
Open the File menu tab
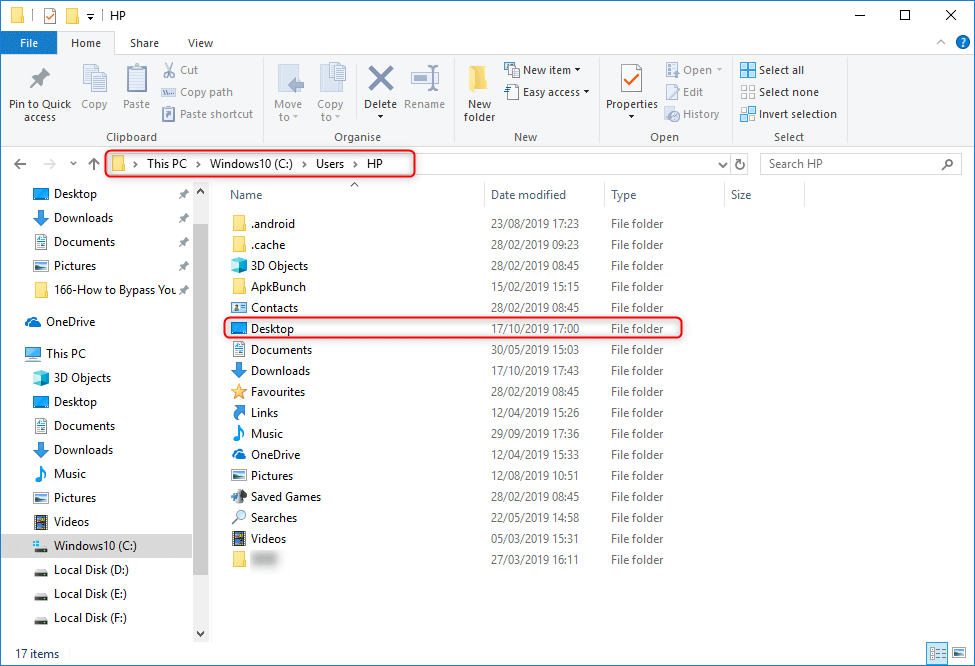point(29,43)
